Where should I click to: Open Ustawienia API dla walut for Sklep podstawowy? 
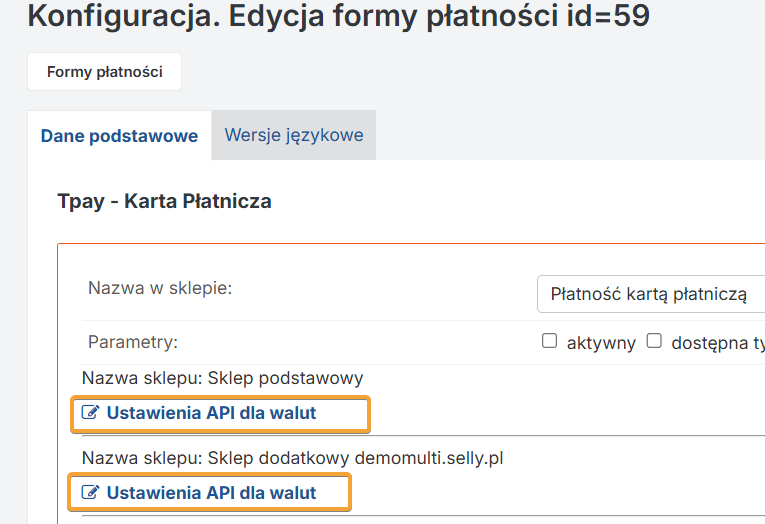point(211,412)
